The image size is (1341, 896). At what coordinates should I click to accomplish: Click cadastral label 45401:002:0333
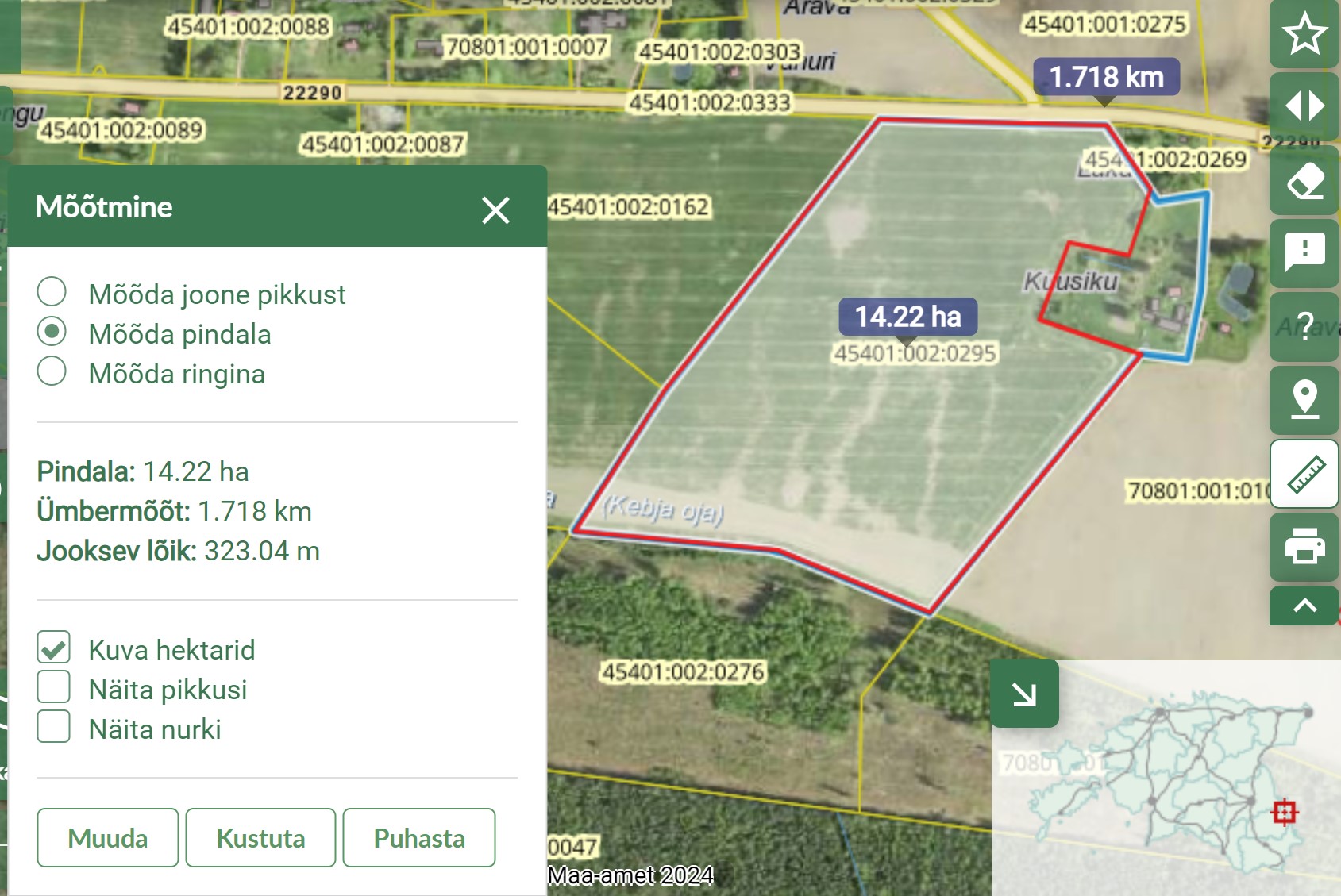[710, 102]
